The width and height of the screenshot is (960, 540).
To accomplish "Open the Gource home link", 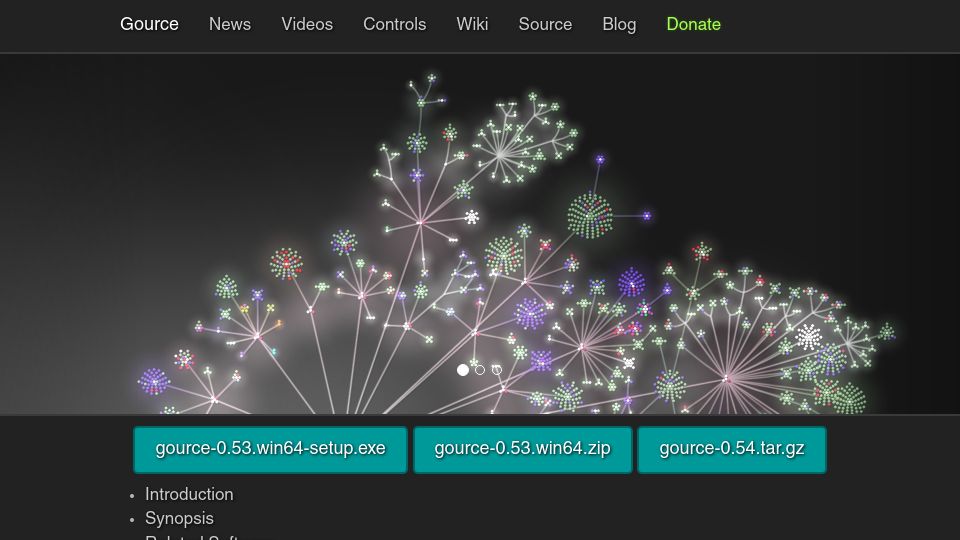I will pos(149,24).
